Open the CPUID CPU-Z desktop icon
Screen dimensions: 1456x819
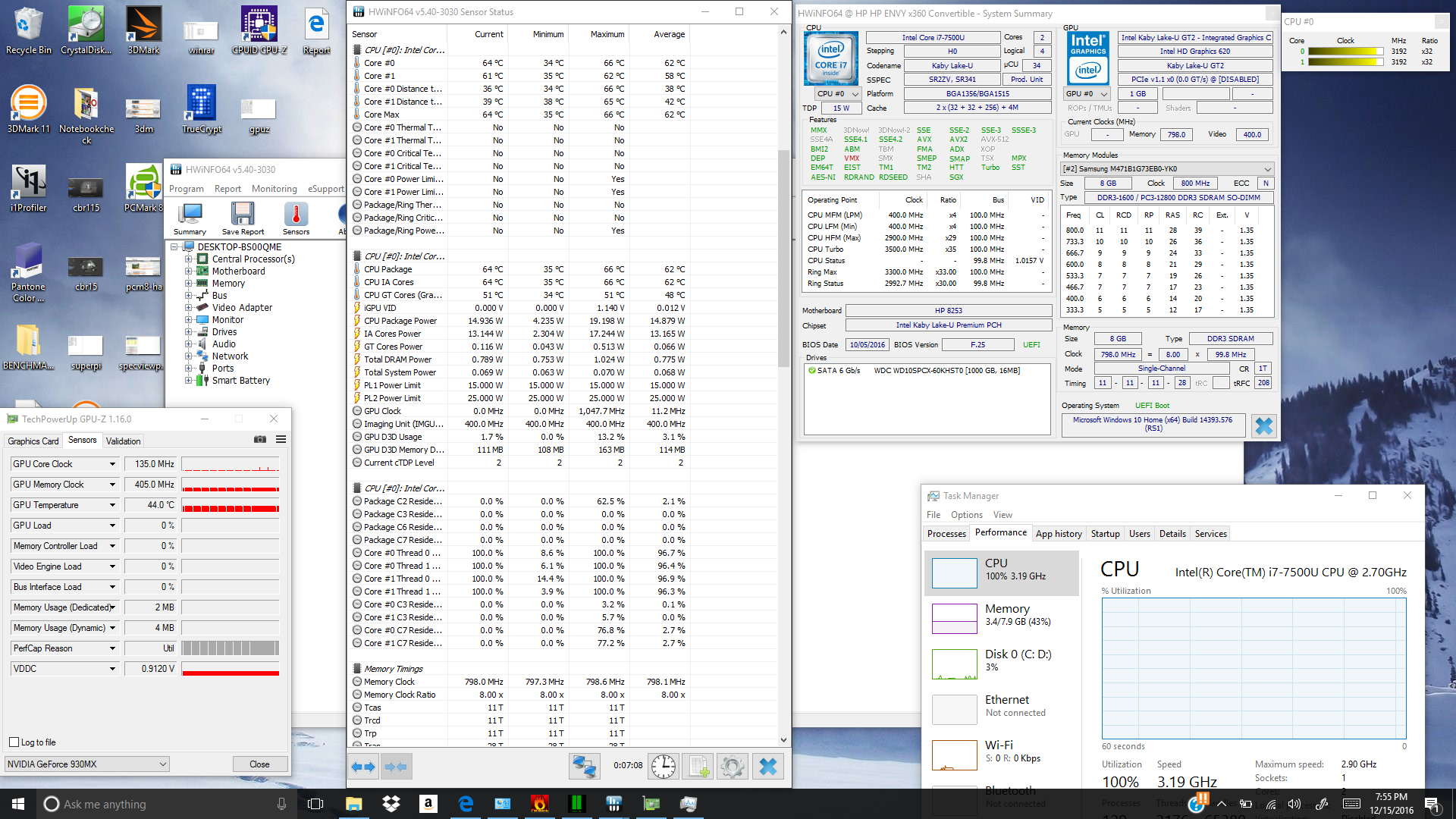coord(259,30)
